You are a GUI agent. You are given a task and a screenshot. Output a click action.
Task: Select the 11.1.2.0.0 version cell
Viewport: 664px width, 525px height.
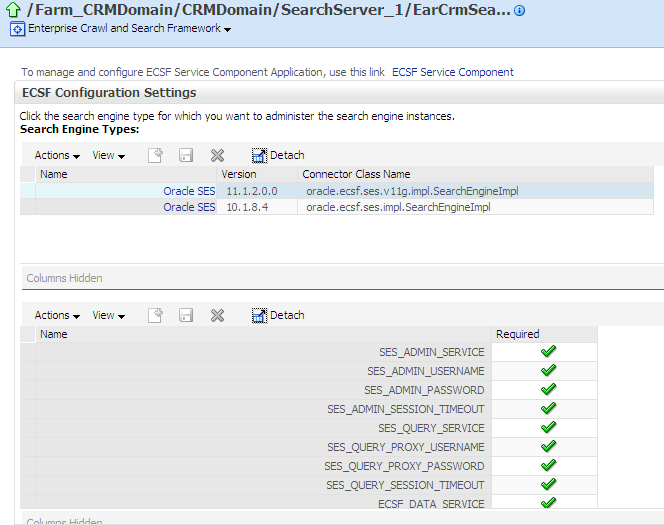tap(257, 191)
